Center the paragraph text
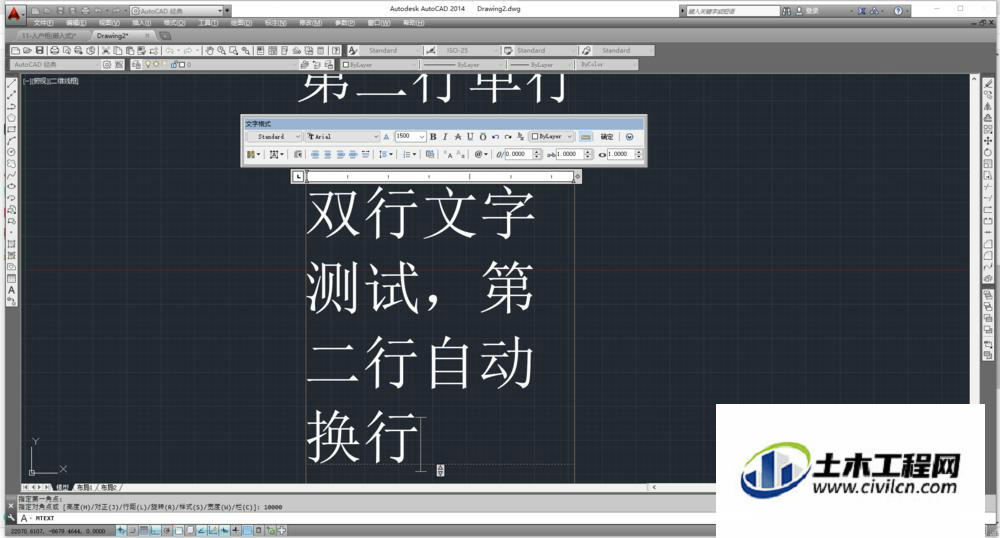This screenshot has width=1000, height=538. [328, 154]
